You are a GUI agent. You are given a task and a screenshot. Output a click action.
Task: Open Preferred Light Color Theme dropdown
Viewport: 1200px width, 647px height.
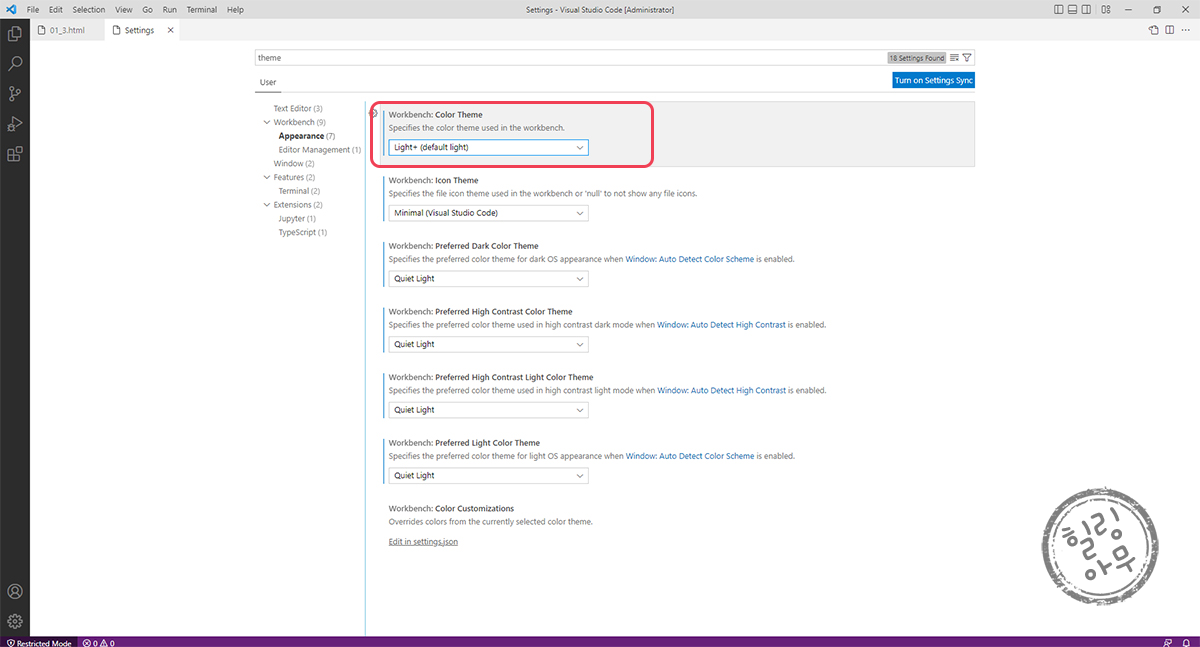(488, 476)
